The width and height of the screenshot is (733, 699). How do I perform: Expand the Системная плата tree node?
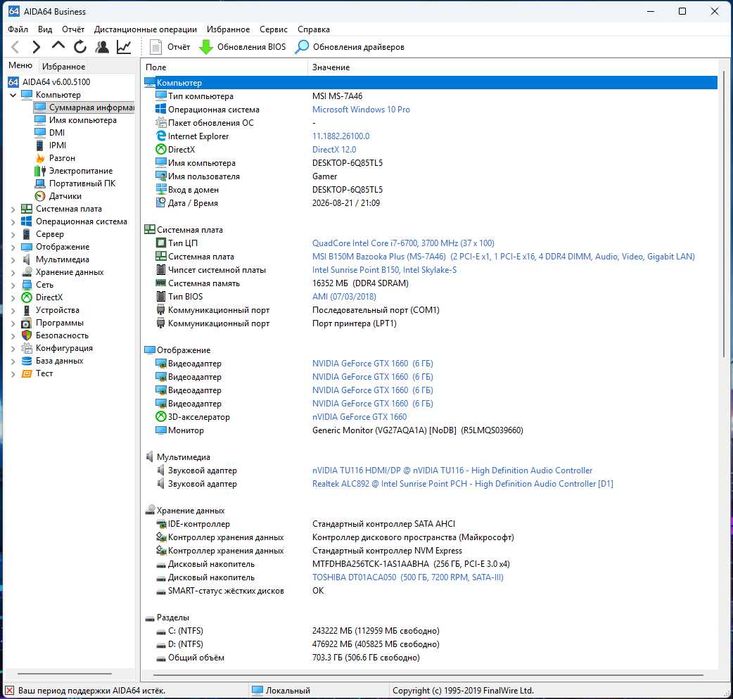tap(13, 209)
